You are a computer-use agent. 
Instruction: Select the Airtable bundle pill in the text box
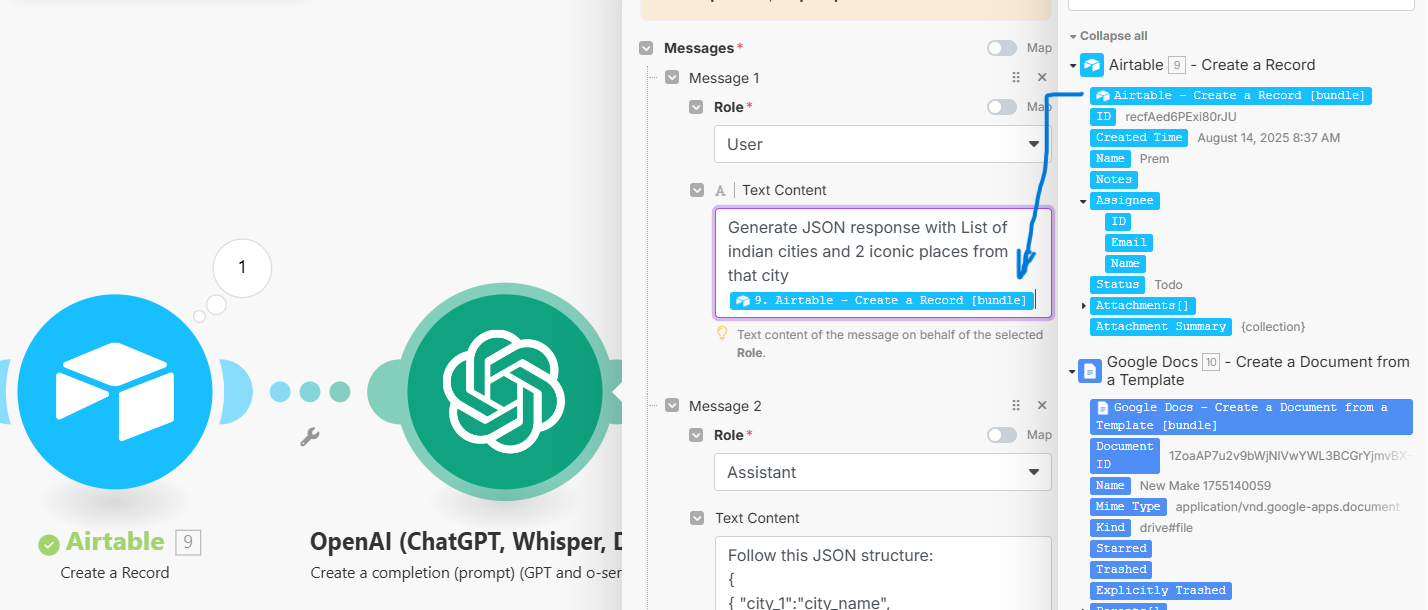tap(881, 300)
